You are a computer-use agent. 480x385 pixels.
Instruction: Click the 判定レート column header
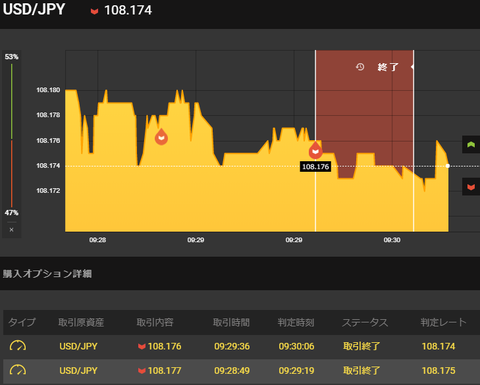[x=443, y=322]
